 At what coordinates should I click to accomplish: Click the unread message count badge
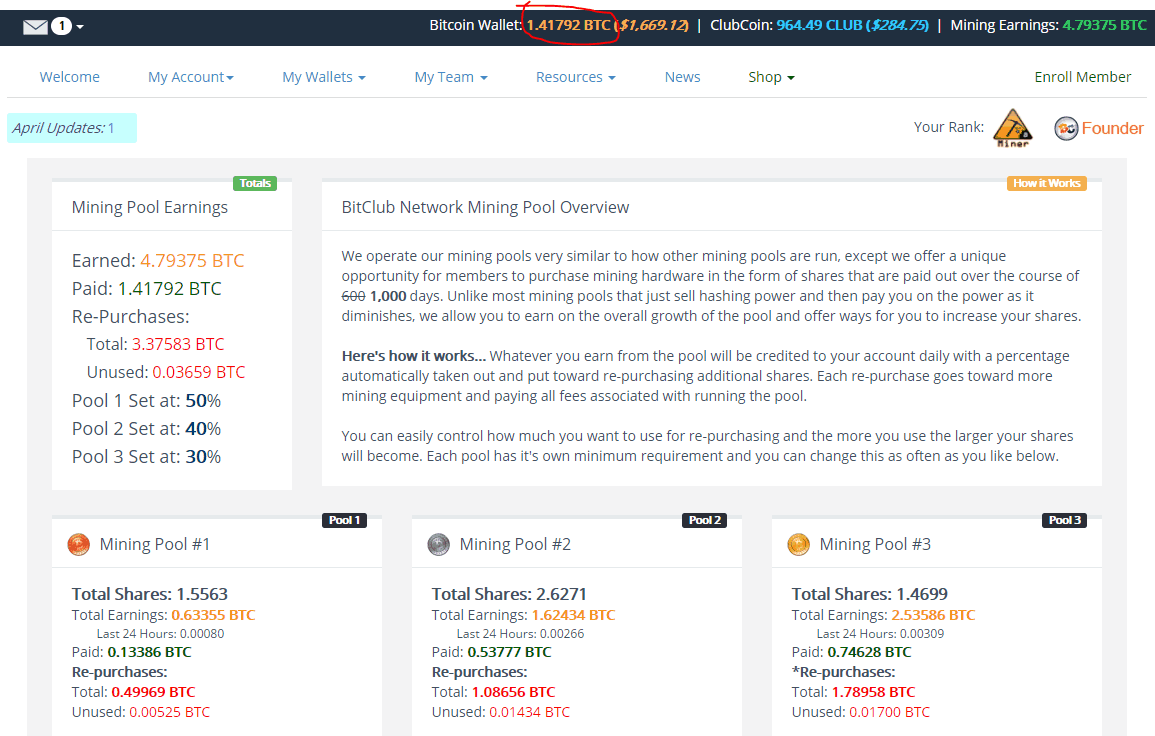pyautogui.click(x=62, y=27)
